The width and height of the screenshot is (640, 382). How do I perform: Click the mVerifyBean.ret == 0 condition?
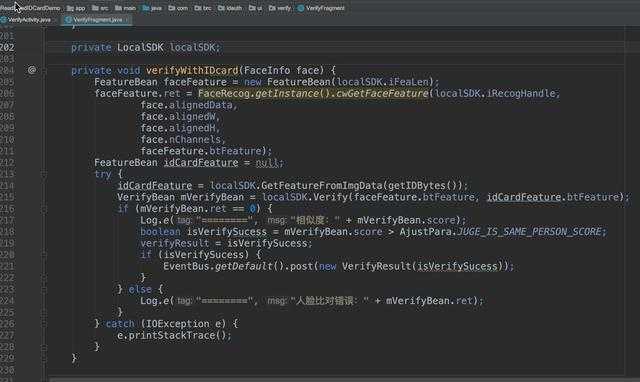[x=198, y=209]
